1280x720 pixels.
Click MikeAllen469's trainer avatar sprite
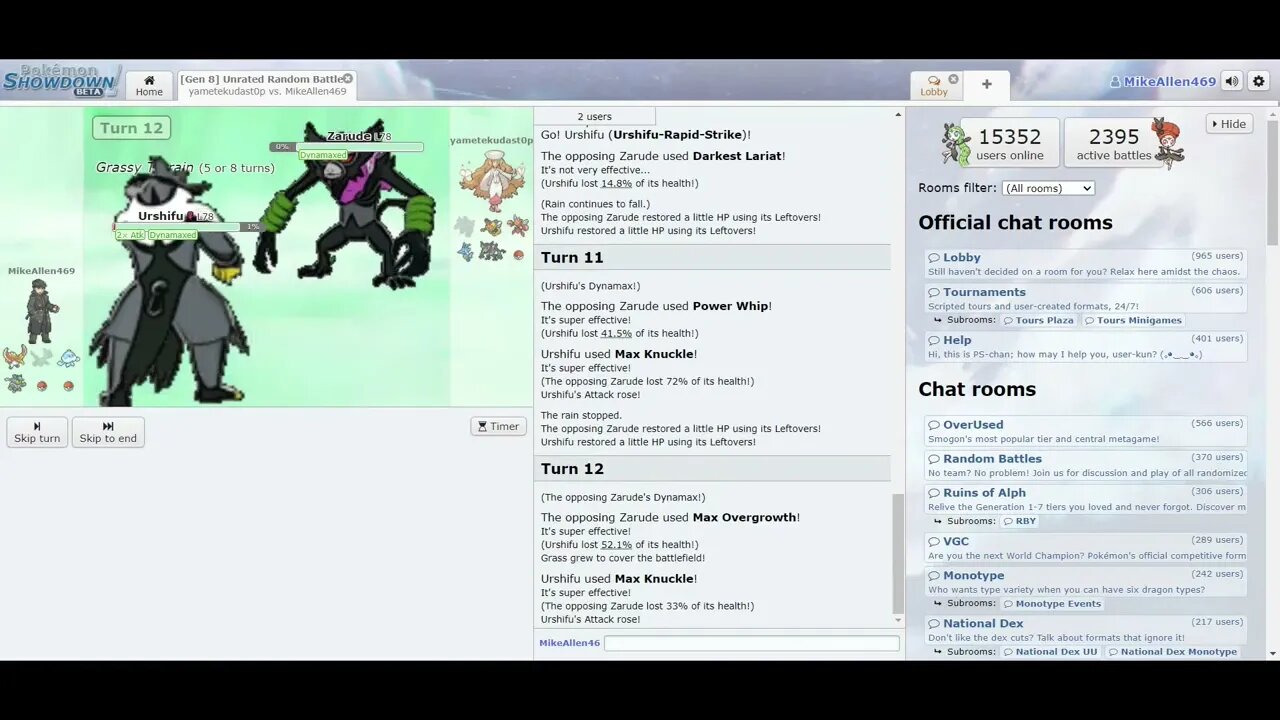[41, 310]
